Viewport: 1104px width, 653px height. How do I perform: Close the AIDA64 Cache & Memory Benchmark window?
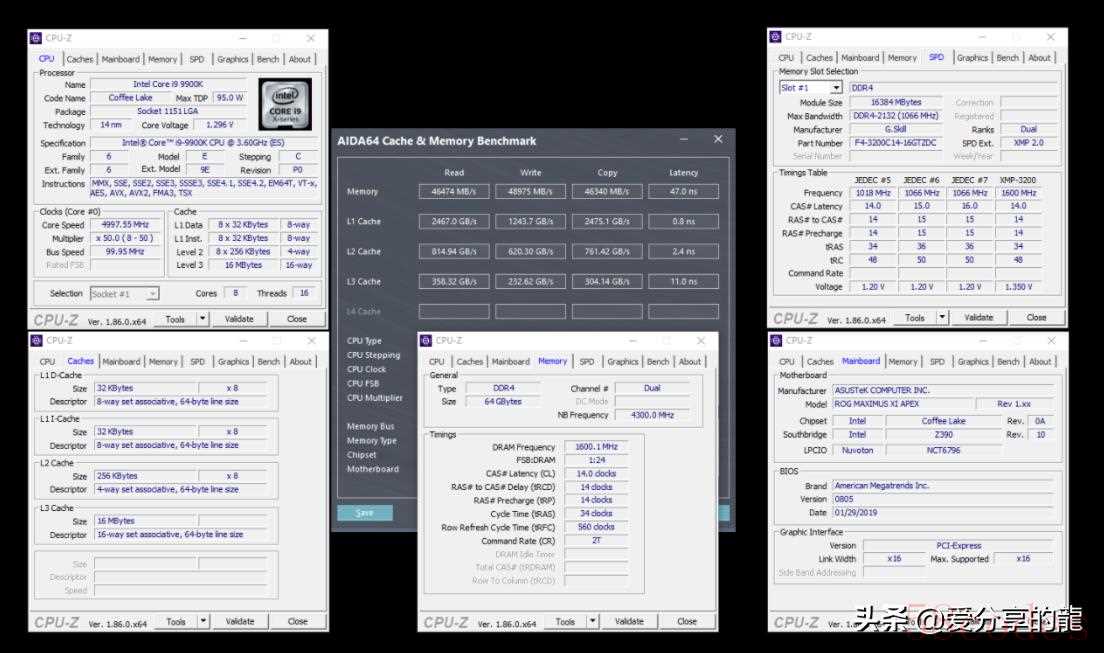[x=718, y=139]
